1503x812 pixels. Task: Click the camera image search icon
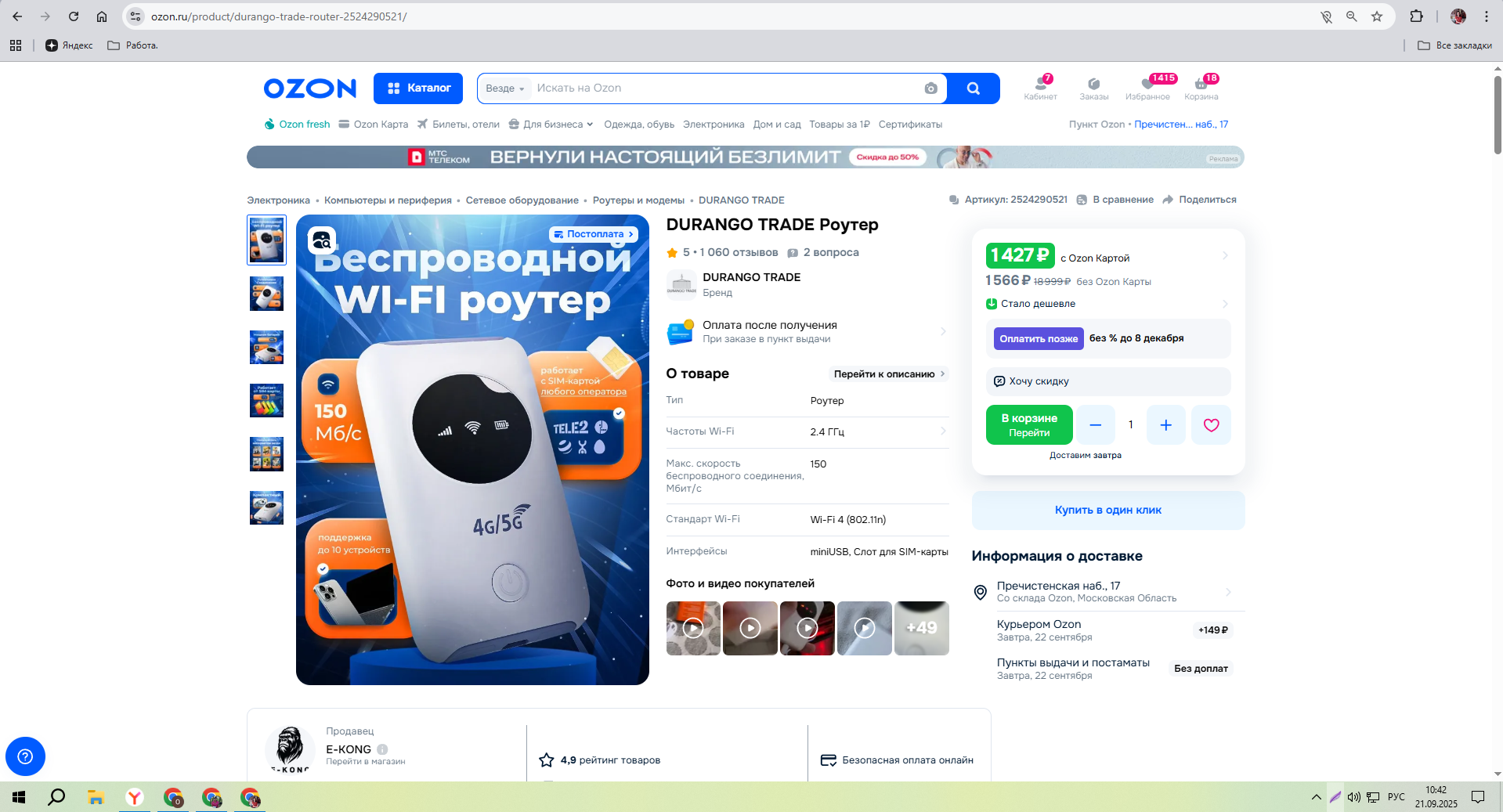(930, 88)
